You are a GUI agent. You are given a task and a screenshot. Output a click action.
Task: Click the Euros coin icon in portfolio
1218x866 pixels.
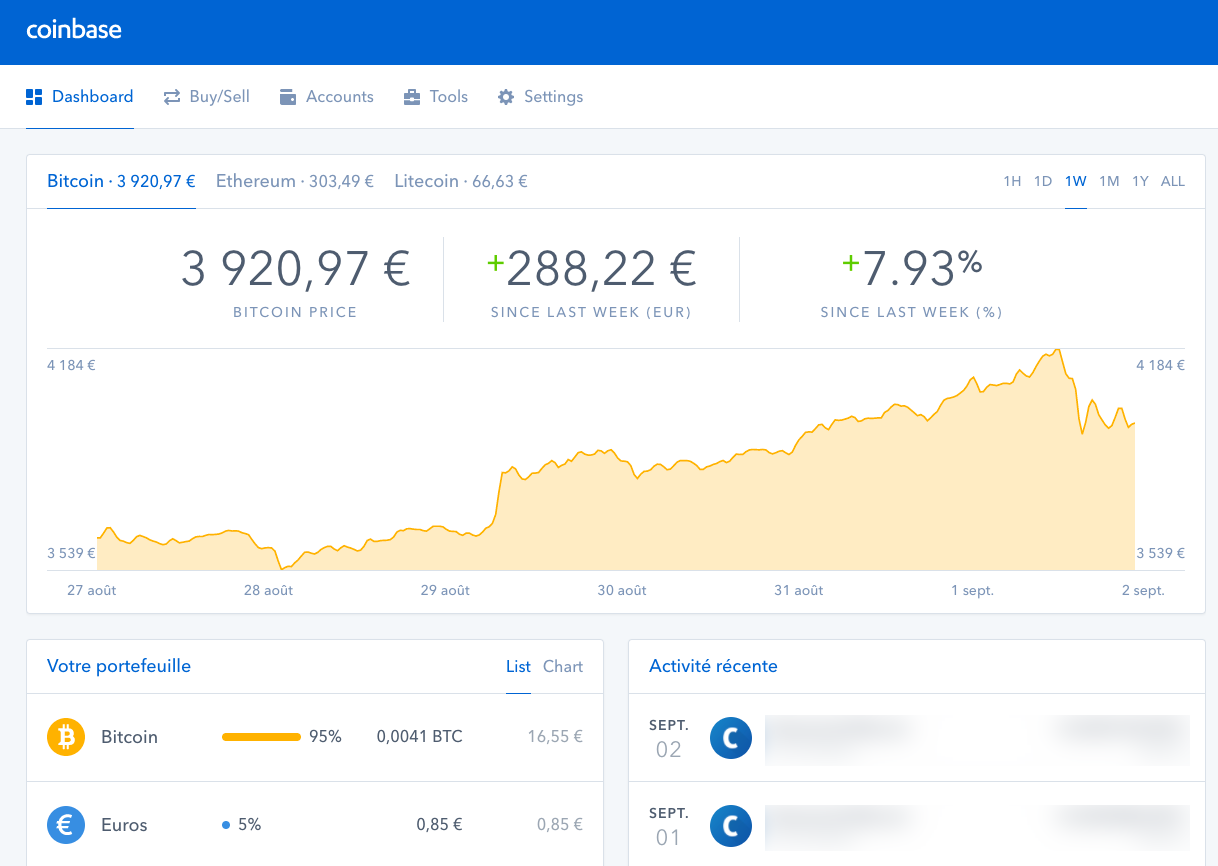[67, 825]
